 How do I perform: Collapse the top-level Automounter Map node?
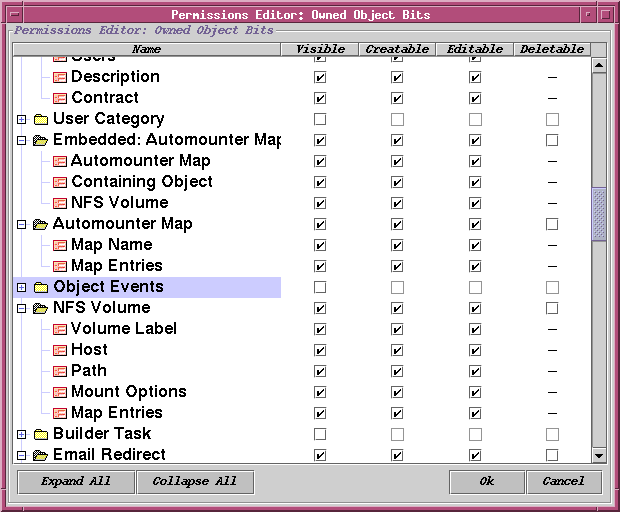click(x=22, y=225)
